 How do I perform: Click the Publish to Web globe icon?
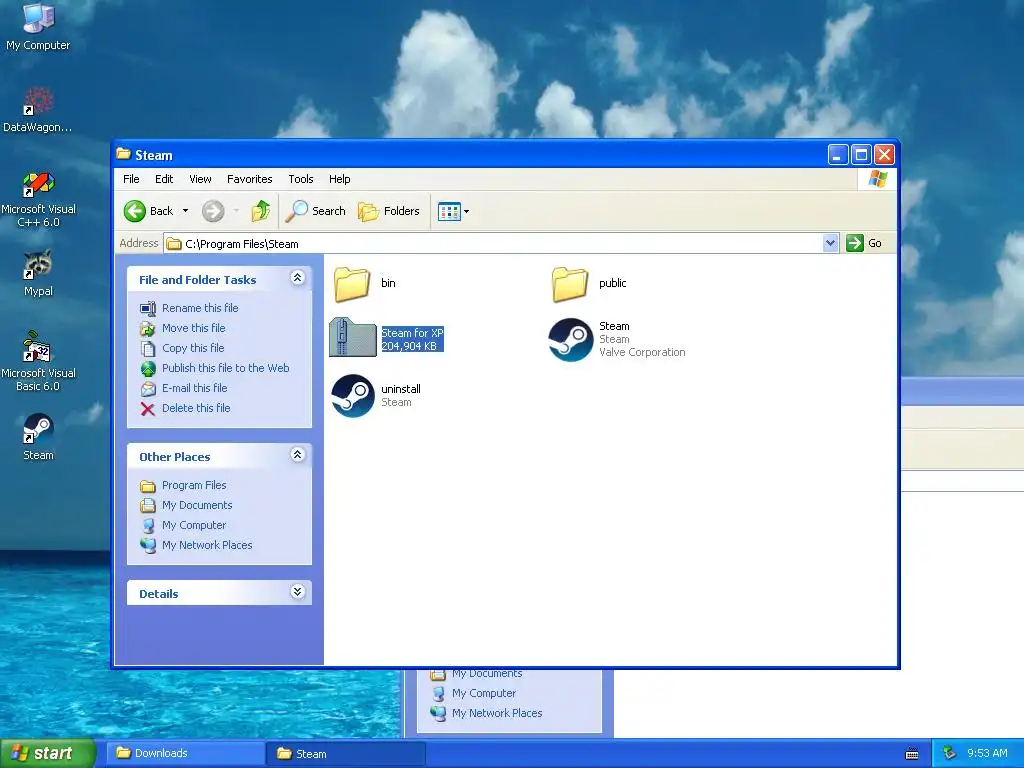click(x=148, y=368)
